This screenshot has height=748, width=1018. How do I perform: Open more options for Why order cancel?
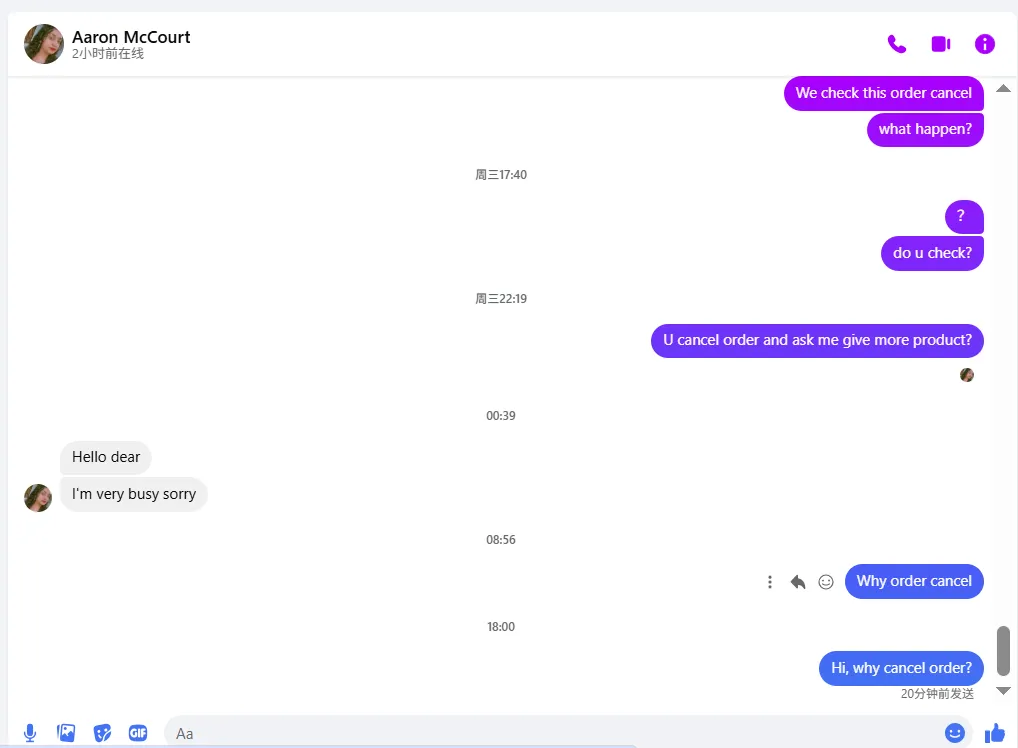770,582
